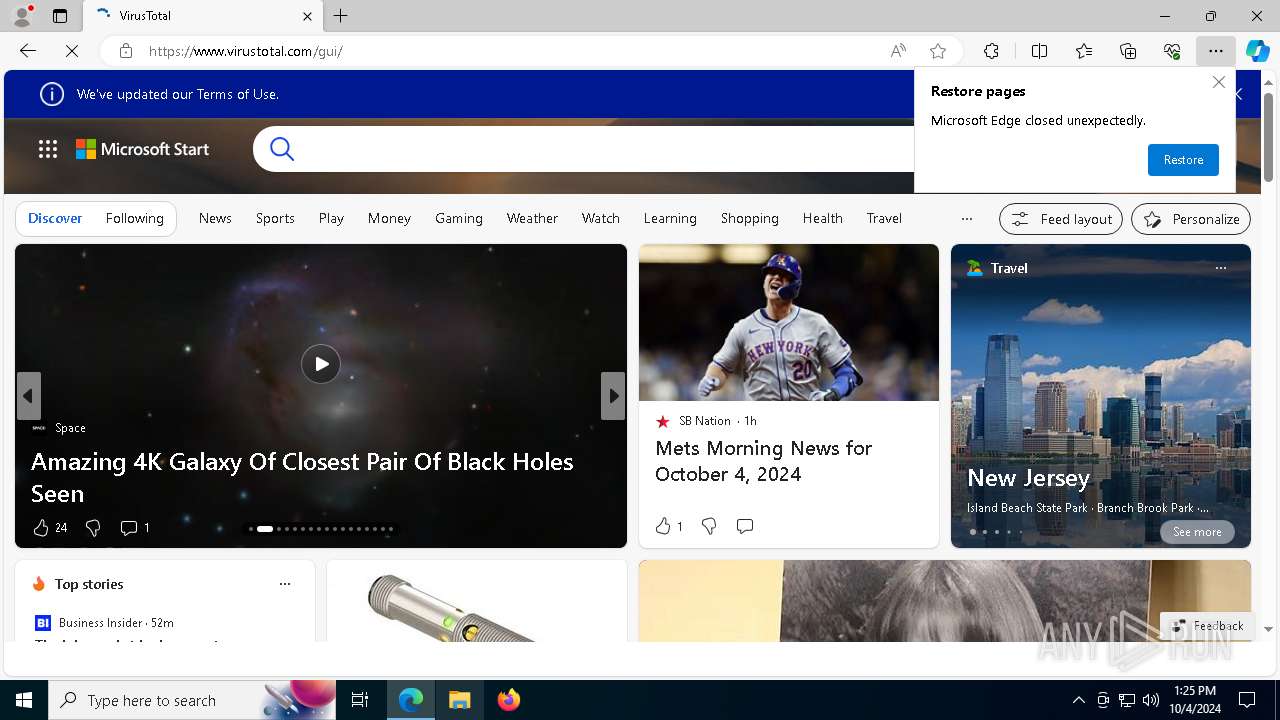Open the Weather category

point(532,218)
